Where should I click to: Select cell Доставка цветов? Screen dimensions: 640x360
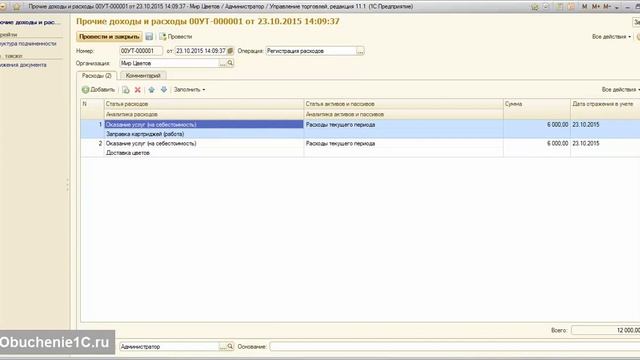(204, 153)
